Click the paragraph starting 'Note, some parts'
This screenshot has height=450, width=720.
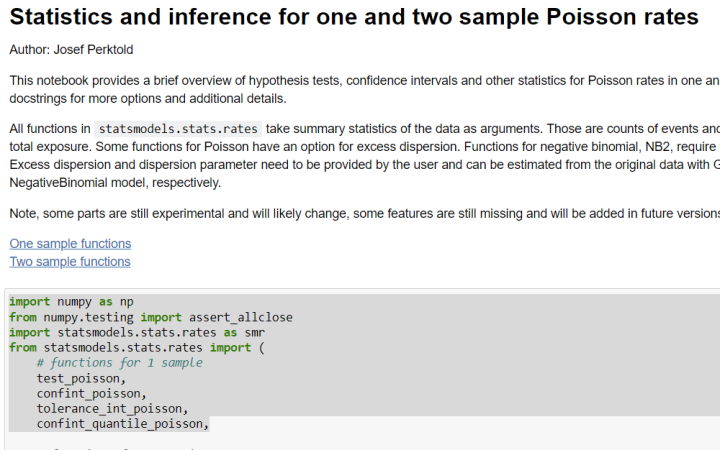point(360,213)
